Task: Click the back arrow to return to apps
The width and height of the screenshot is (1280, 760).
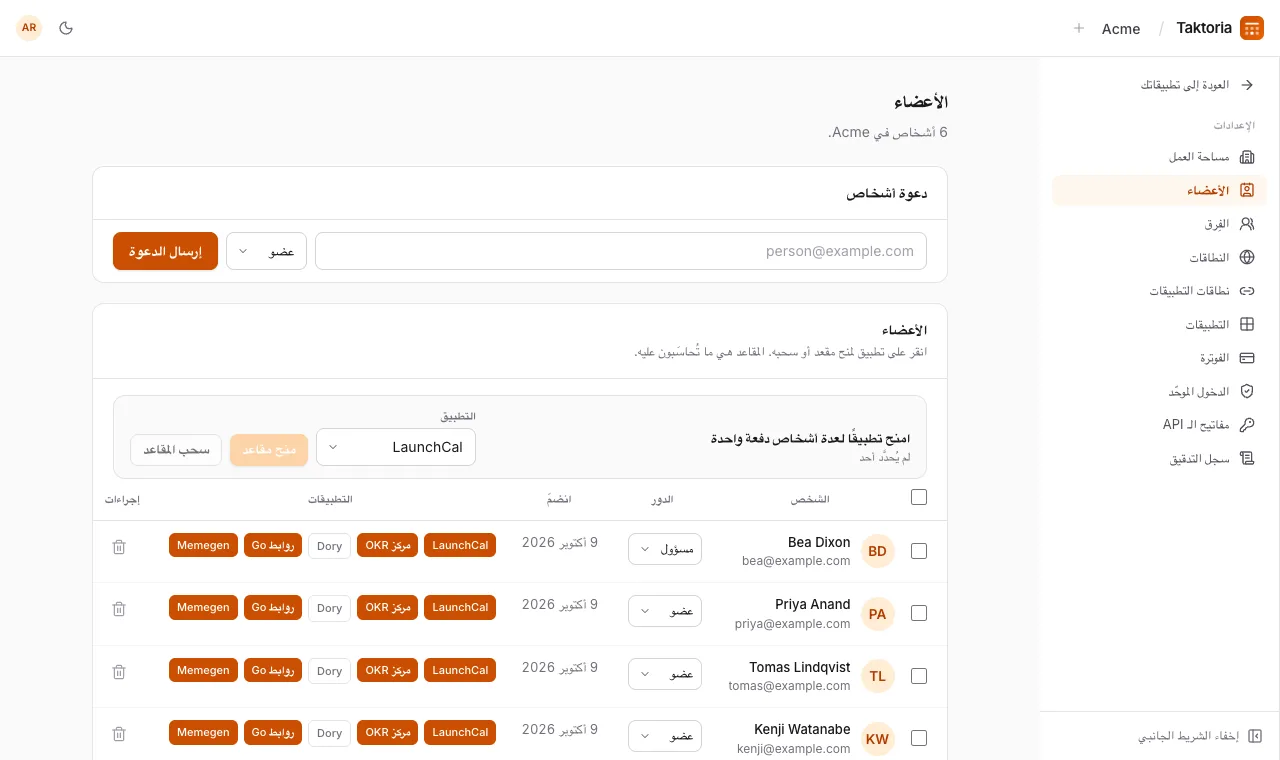Action: (1247, 85)
